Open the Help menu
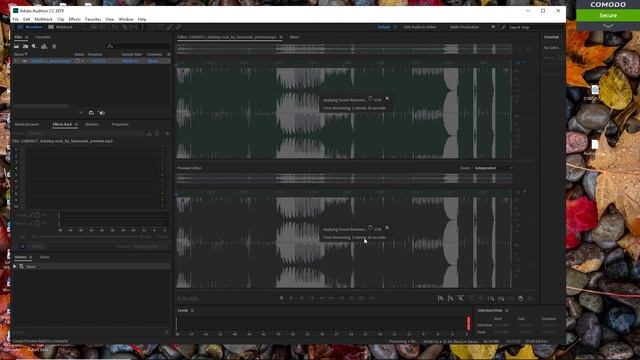640x360 pixels. [142, 19]
